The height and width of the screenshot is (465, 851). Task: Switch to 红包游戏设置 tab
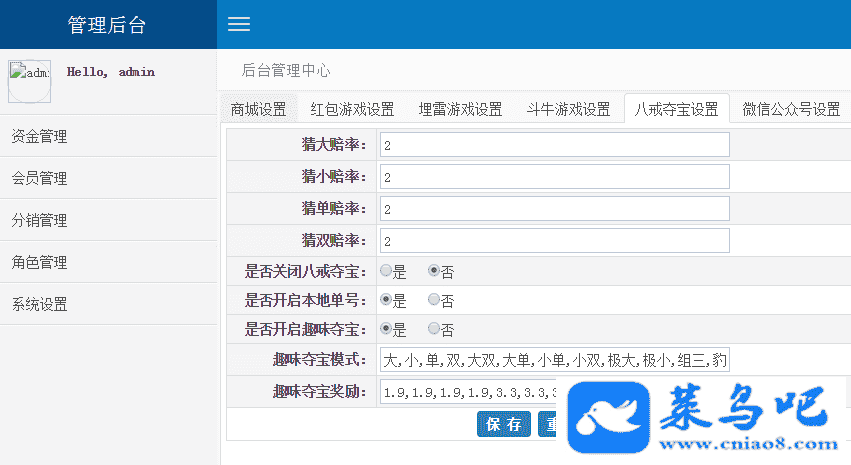tap(352, 109)
